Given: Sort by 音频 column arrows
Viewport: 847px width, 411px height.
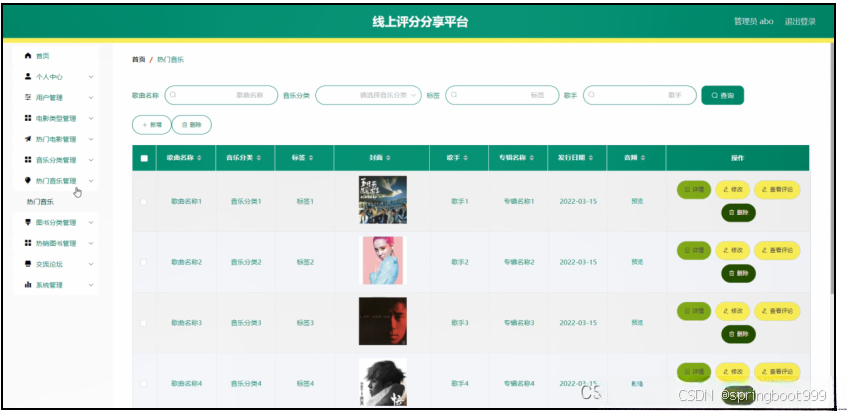Looking at the screenshot, I should pyautogui.click(x=644, y=158).
